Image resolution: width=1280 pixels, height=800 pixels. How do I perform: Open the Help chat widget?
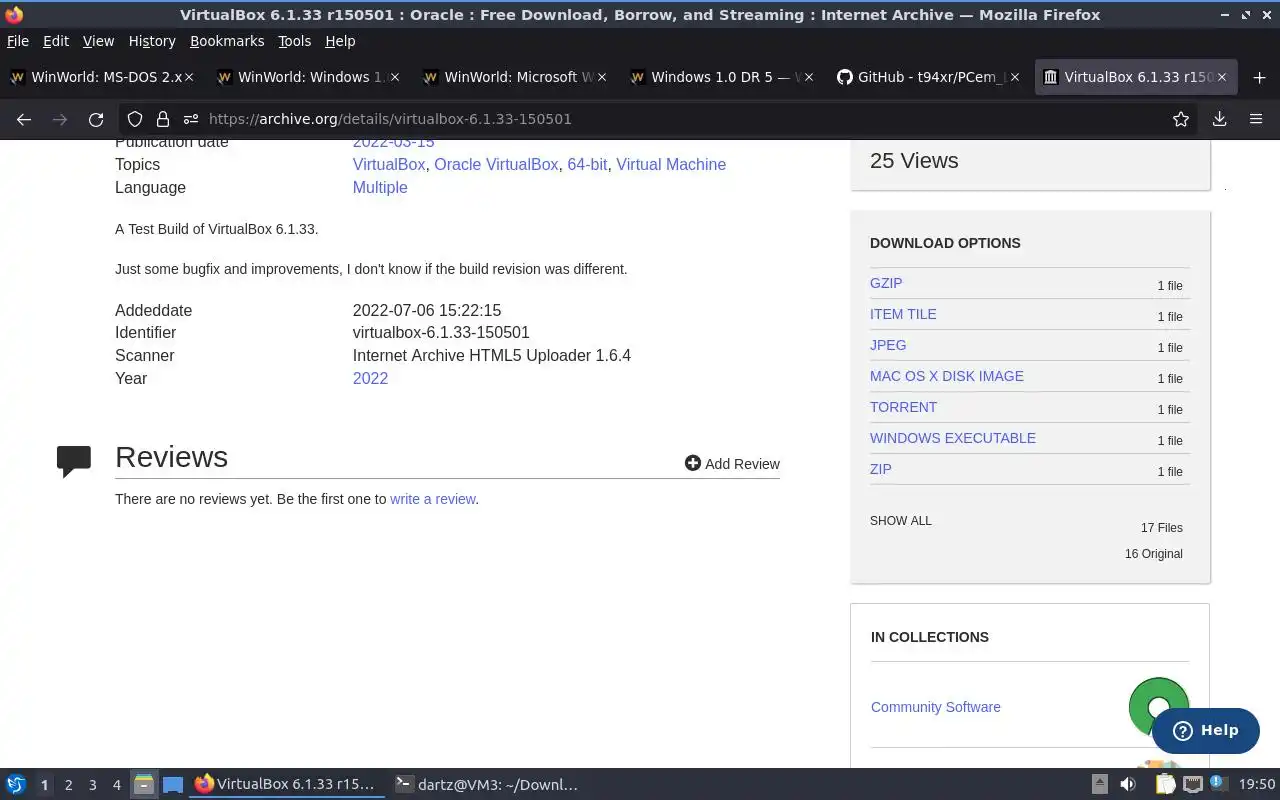[x=1205, y=730]
